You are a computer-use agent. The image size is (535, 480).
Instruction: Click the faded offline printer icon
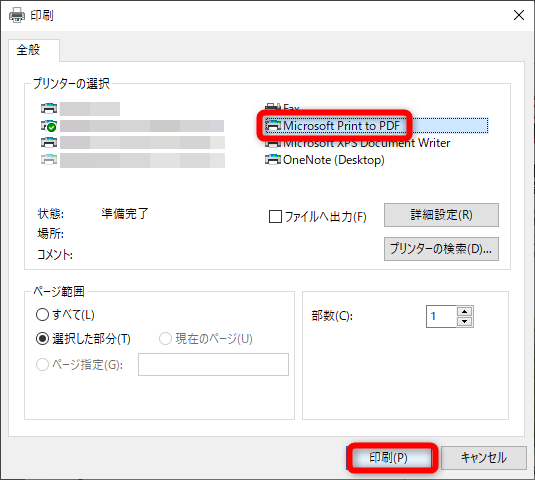pyautogui.click(x=49, y=159)
